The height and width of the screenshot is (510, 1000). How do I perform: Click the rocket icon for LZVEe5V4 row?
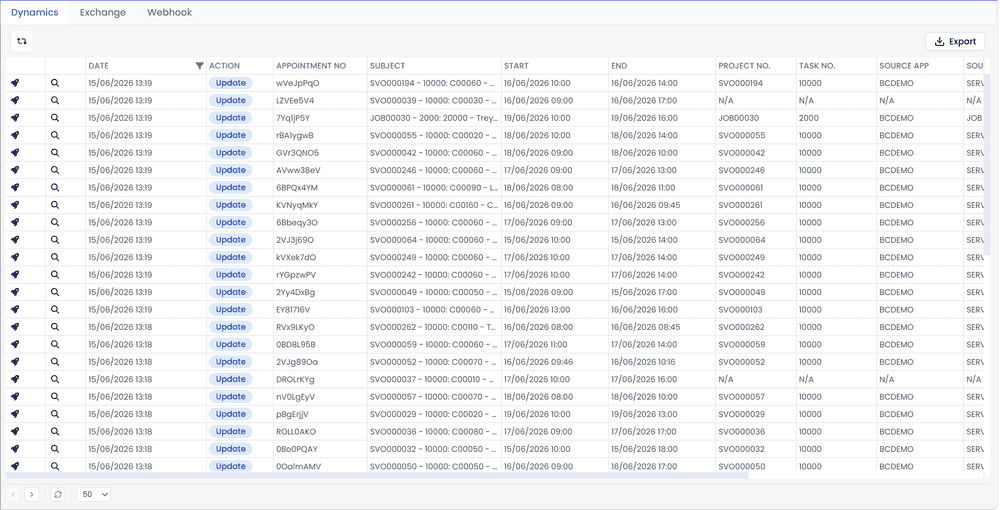tap(15, 100)
